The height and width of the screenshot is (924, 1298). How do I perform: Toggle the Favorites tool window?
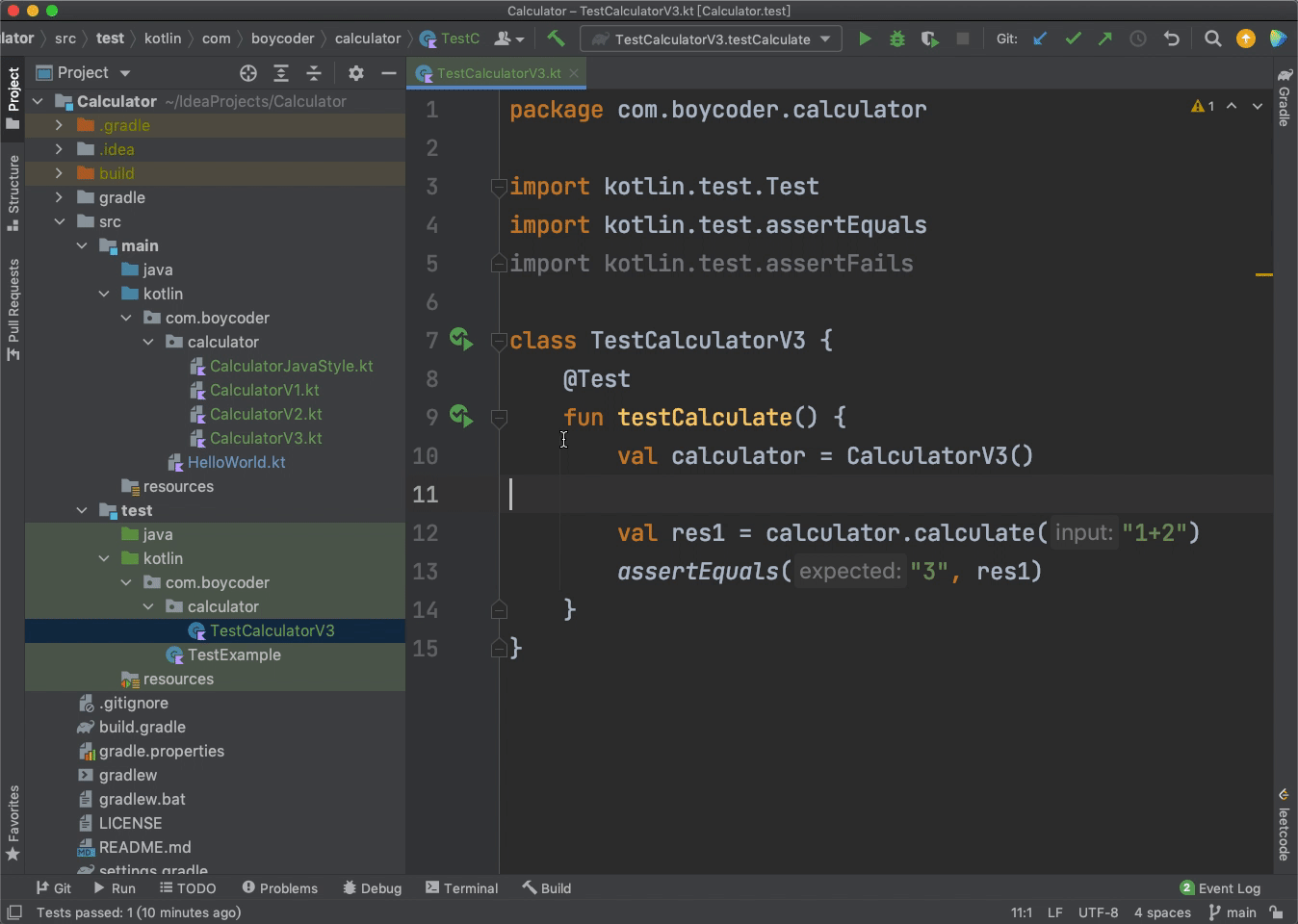tap(13, 823)
